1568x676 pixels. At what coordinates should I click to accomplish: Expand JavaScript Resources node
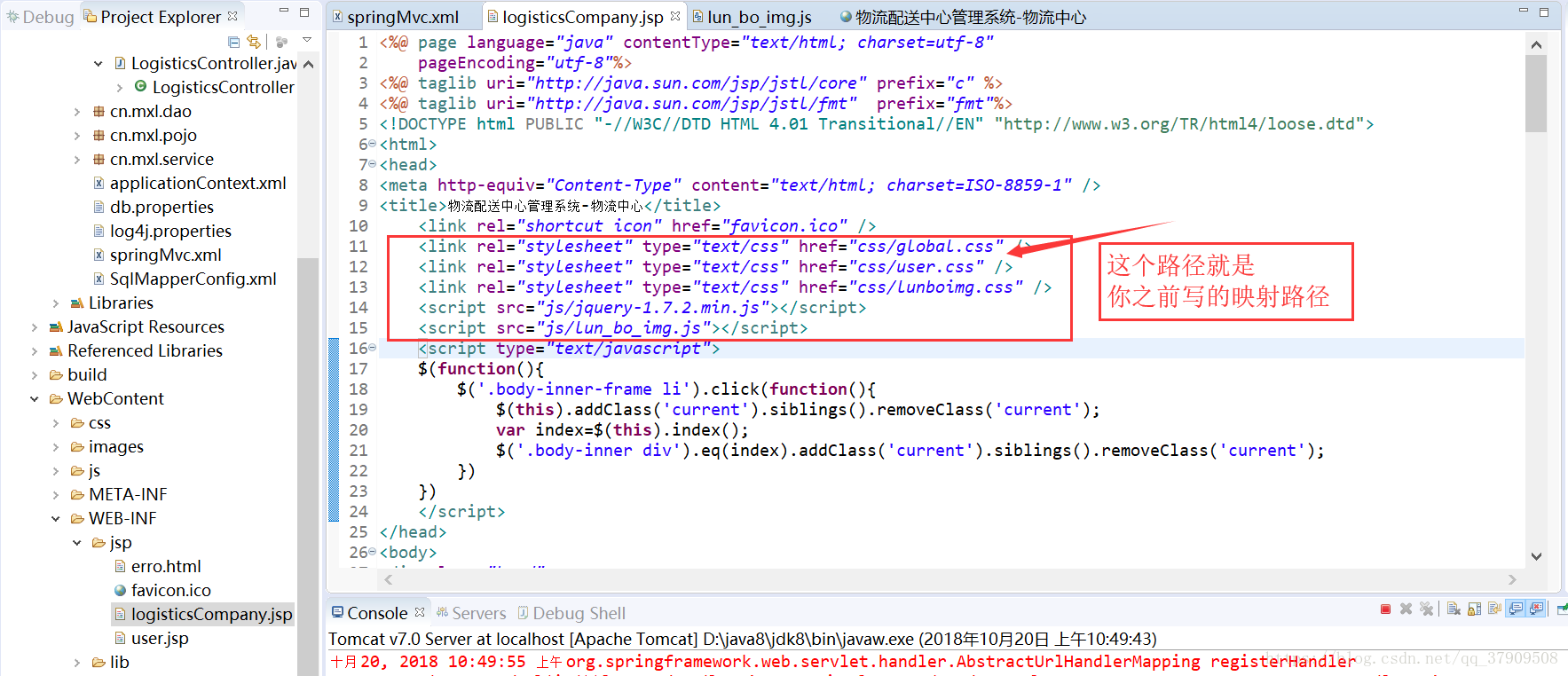coord(35,326)
